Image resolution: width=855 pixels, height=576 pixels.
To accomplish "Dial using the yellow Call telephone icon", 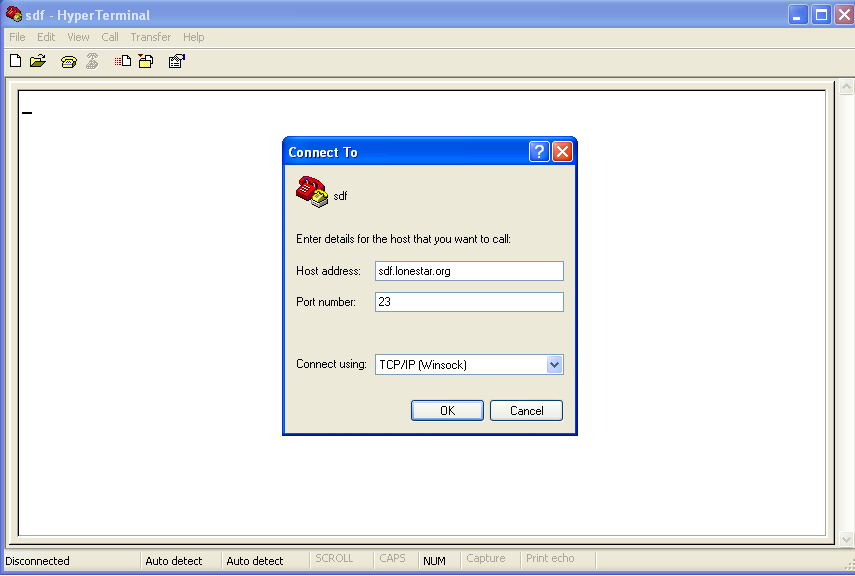I will pos(67,60).
